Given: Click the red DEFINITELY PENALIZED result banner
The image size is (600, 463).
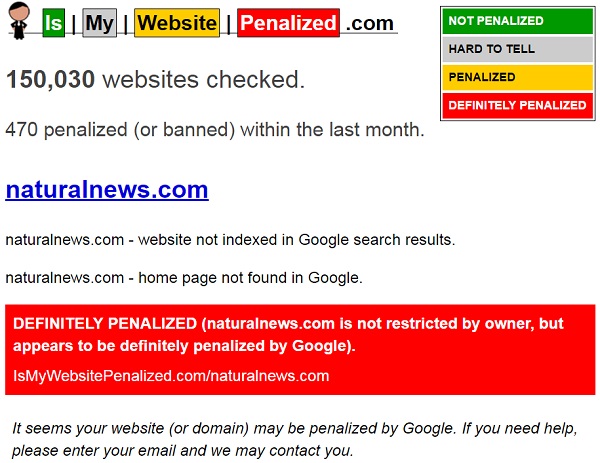Looking at the screenshot, I should coord(300,350).
